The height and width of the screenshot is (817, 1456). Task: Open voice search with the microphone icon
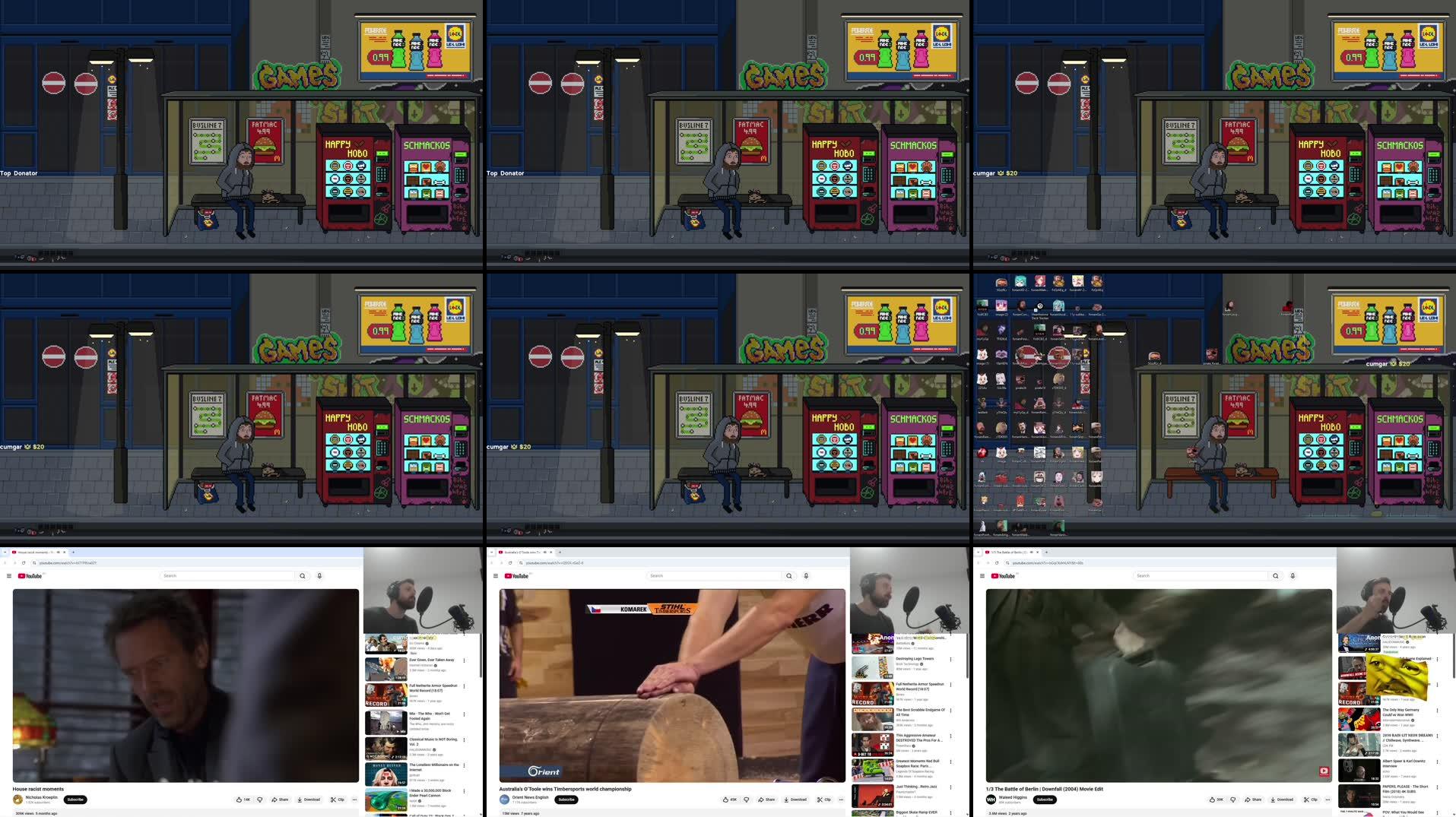pyautogui.click(x=319, y=575)
